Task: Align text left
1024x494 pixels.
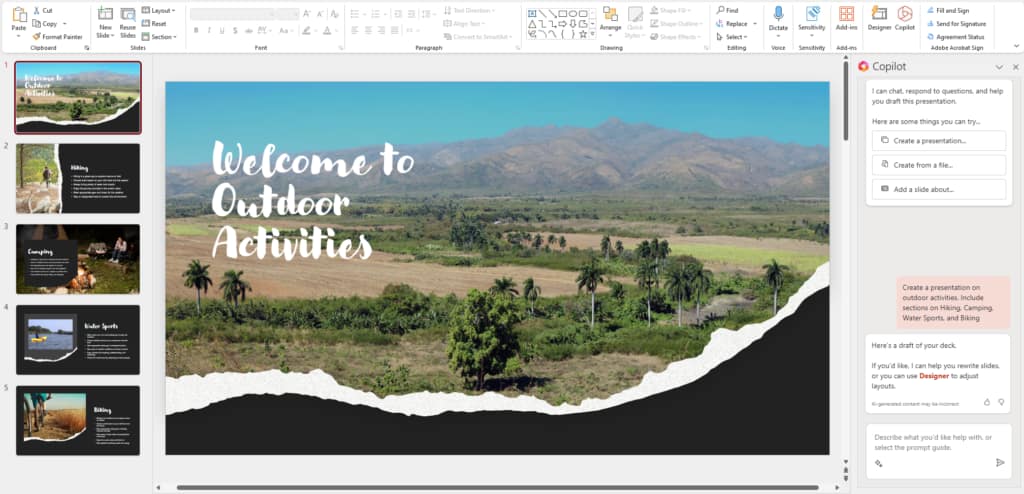Action: (x=355, y=31)
